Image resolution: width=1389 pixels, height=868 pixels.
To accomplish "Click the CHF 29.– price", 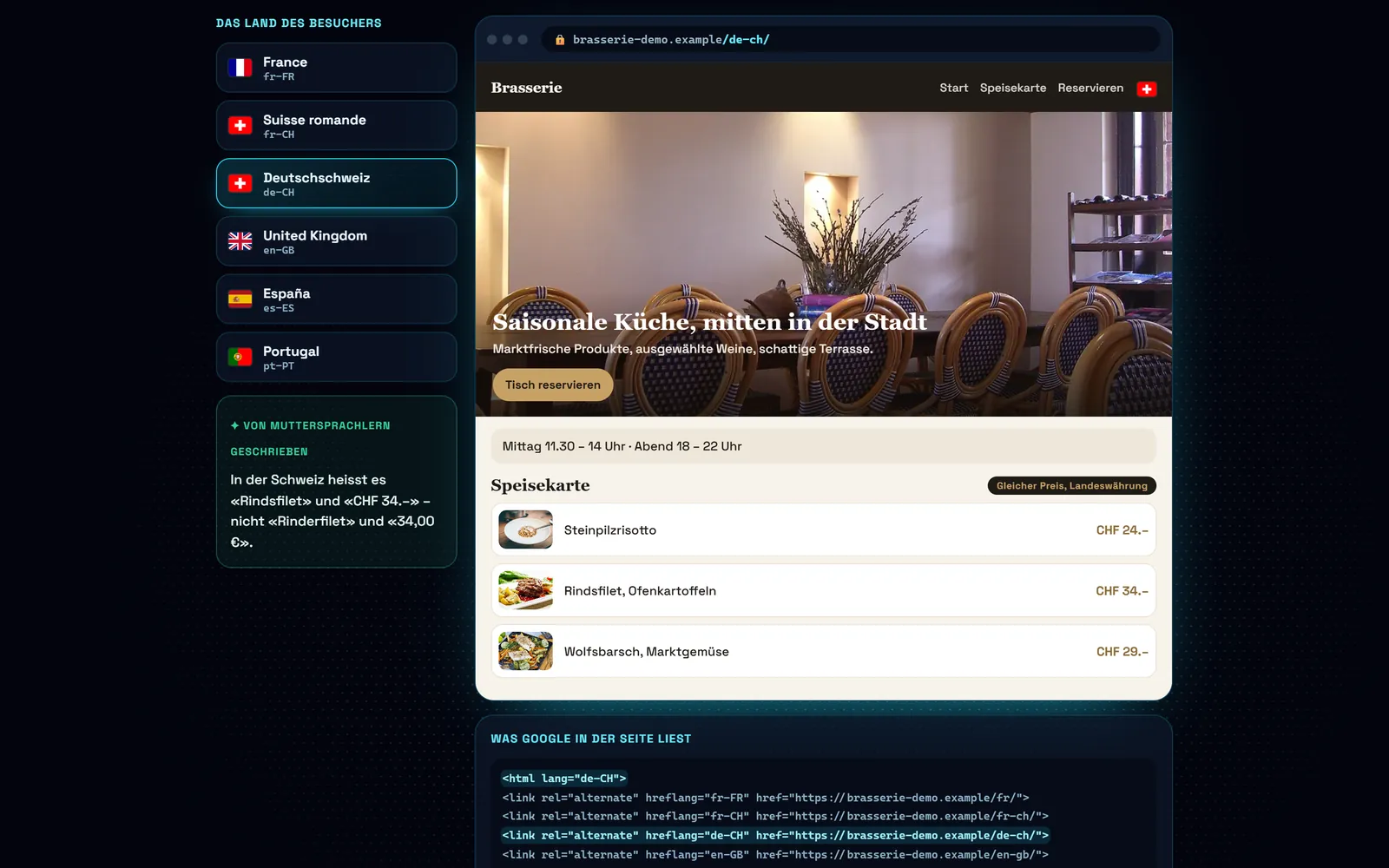I will tap(1122, 652).
